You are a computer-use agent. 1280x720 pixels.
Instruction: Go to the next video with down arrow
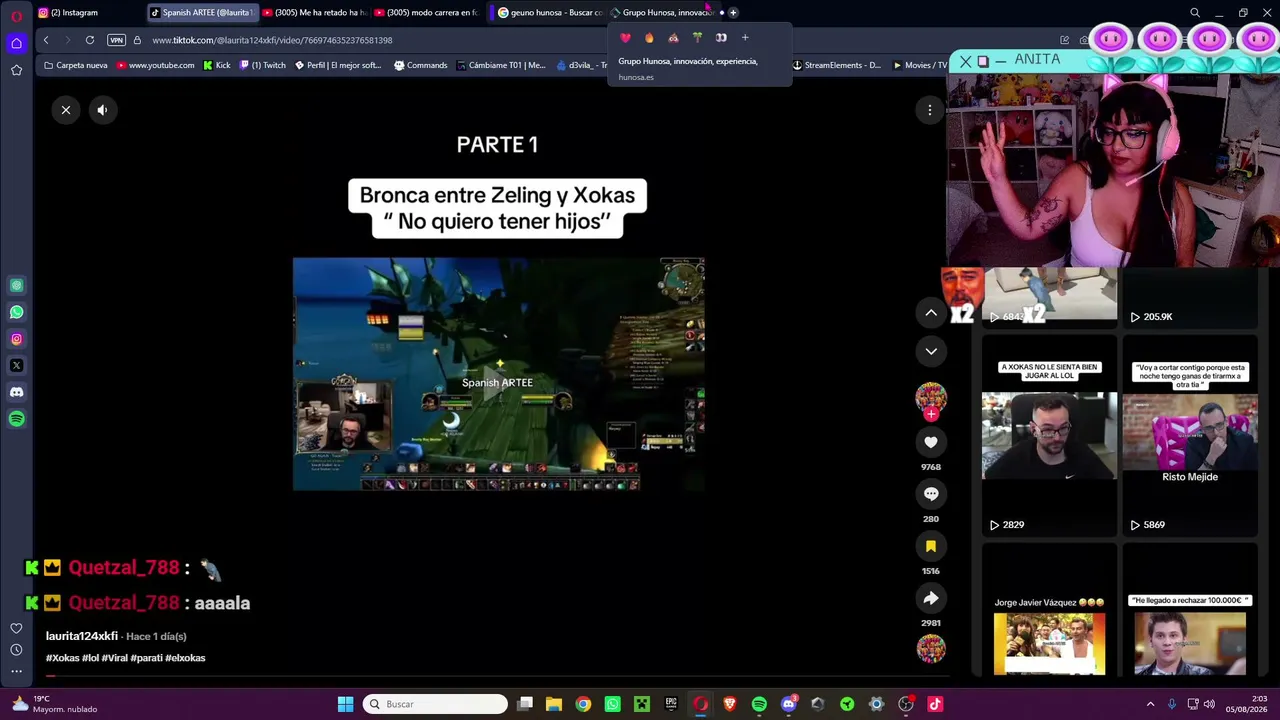coord(931,351)
